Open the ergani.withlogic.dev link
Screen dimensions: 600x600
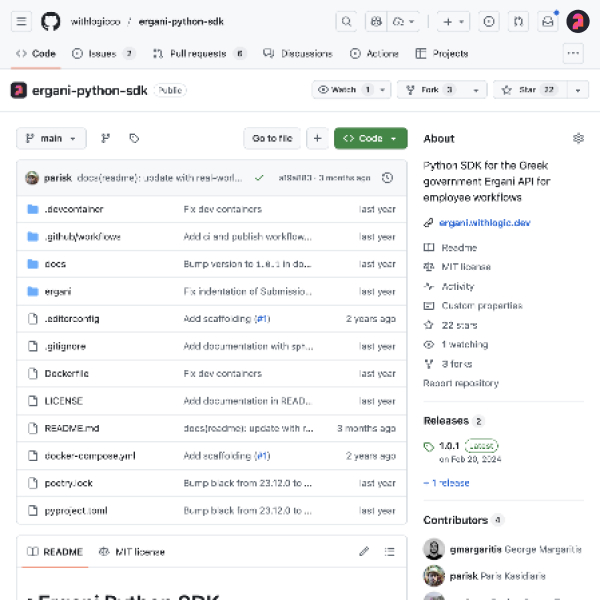pos(484,223)
